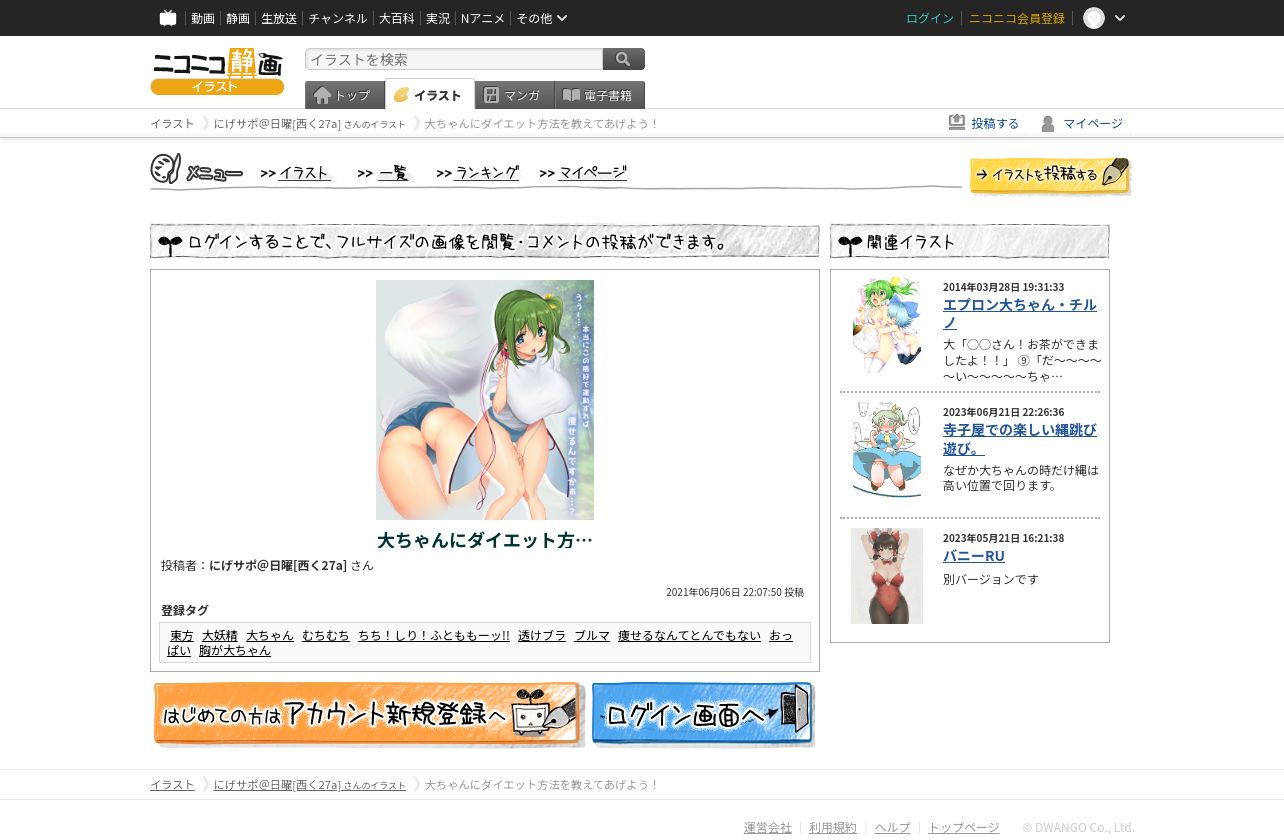The width and height of the screenshot is (1284, 840).
Task: Click アカウント新規登録へ orange button
Action: (368, 714)
